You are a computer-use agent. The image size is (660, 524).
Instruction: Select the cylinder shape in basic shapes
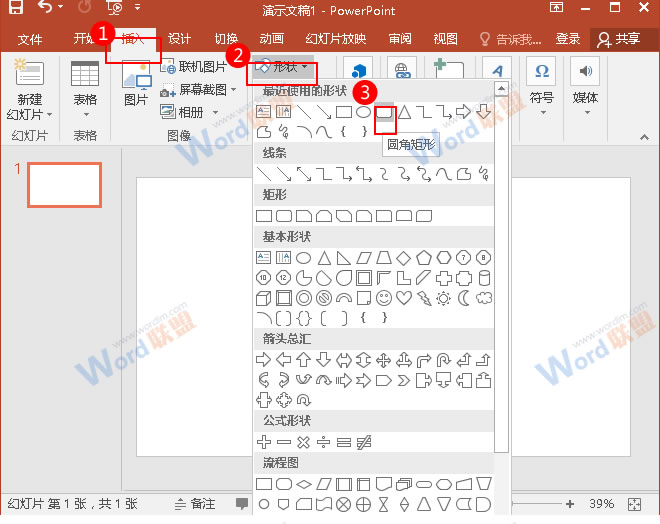(x=484, y=277)
